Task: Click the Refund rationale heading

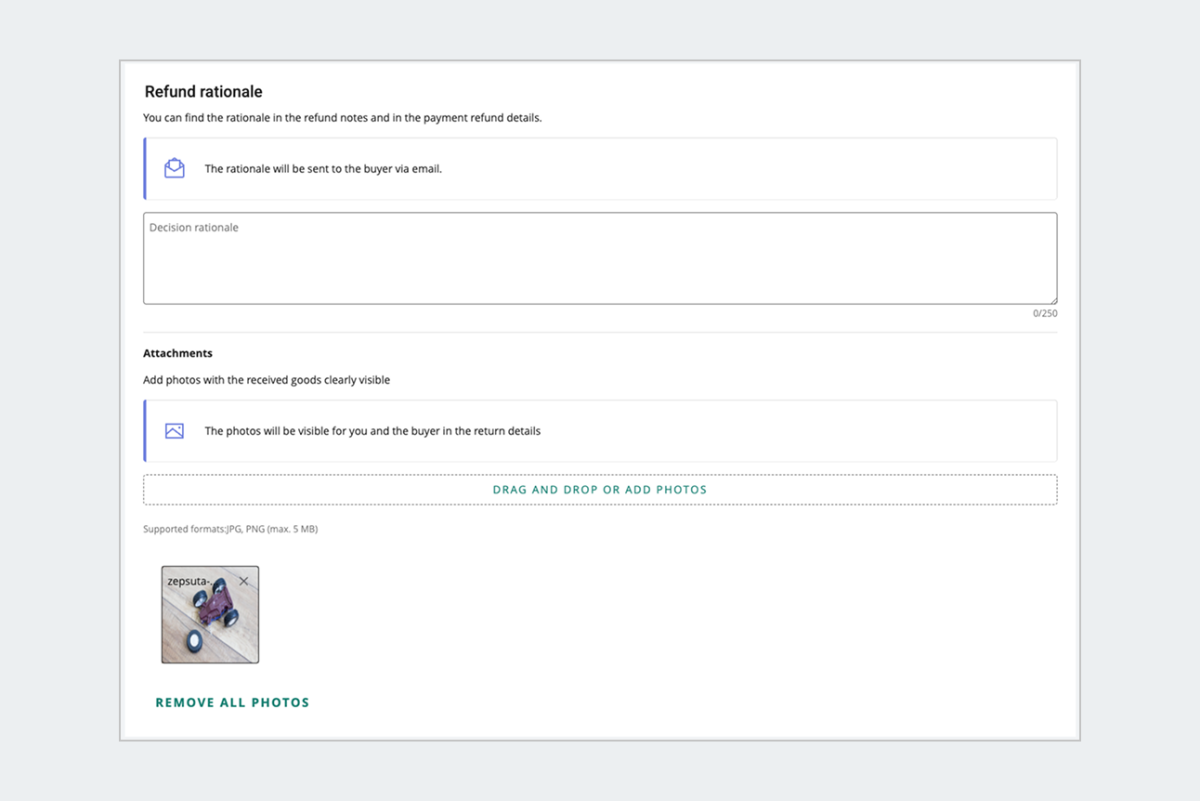Action: pyautogui.click(x=202, y=91)
